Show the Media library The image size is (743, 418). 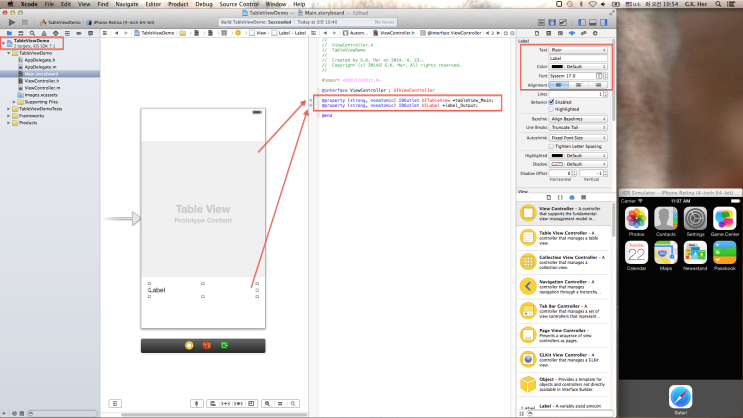583,197
